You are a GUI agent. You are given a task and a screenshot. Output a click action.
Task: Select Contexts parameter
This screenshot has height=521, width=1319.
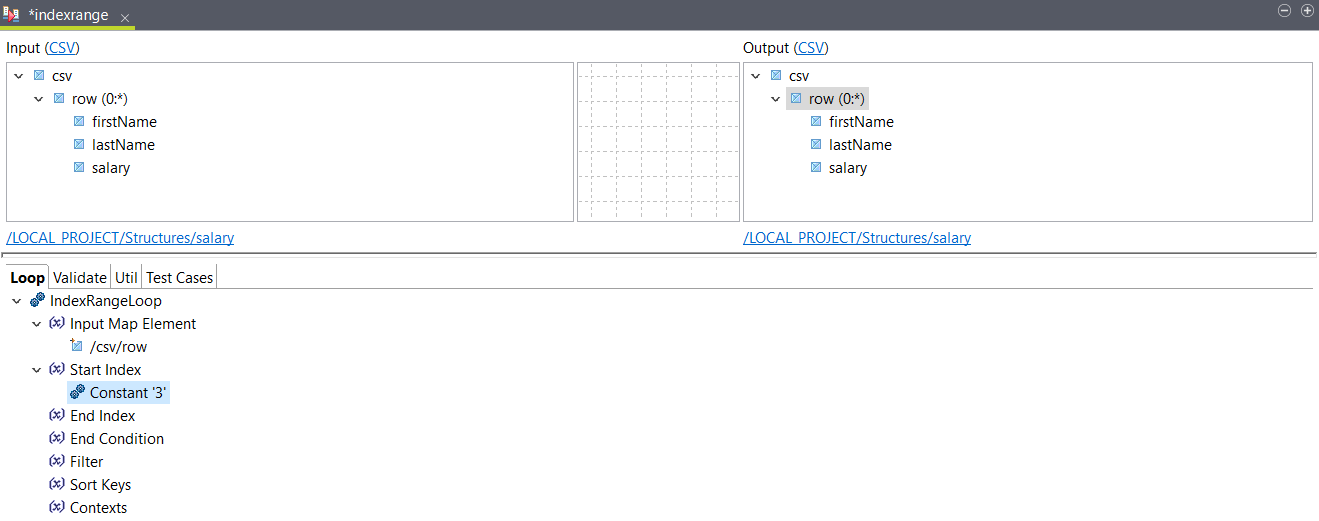tap(99, 508)
